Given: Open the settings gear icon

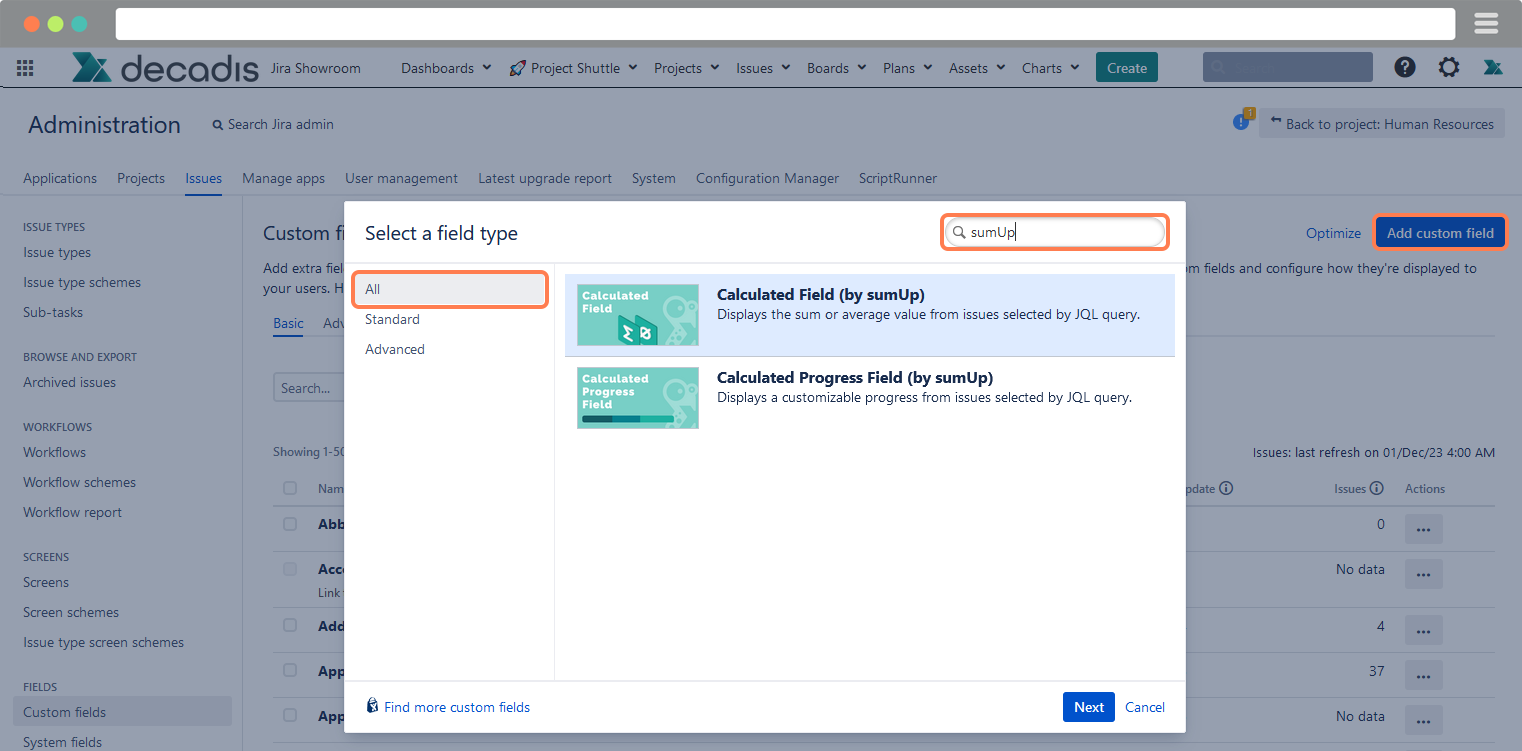Looking at the screenshot, I should pos(1448,67).
